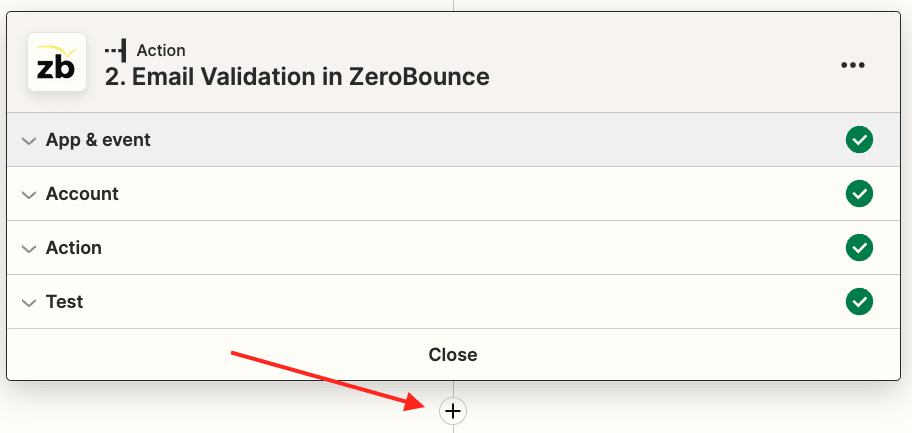912x433 pixels.
Task: Expand the App & event chevron
Action: (28, 141)
